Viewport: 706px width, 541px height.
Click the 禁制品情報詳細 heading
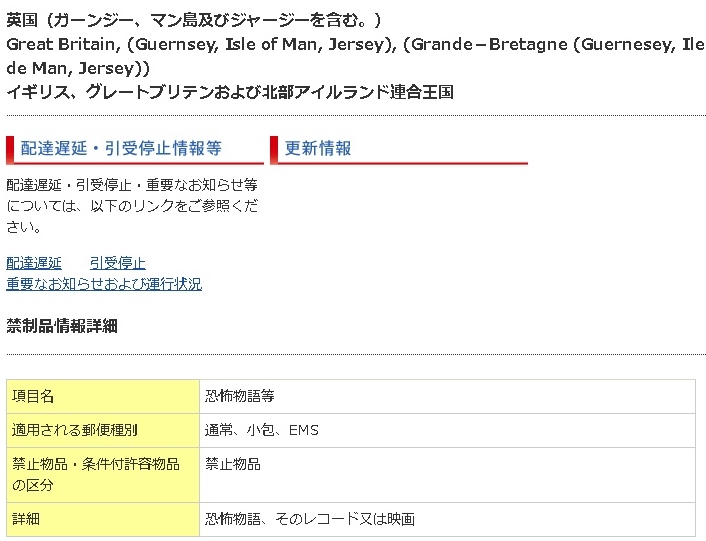click(62, 325)
